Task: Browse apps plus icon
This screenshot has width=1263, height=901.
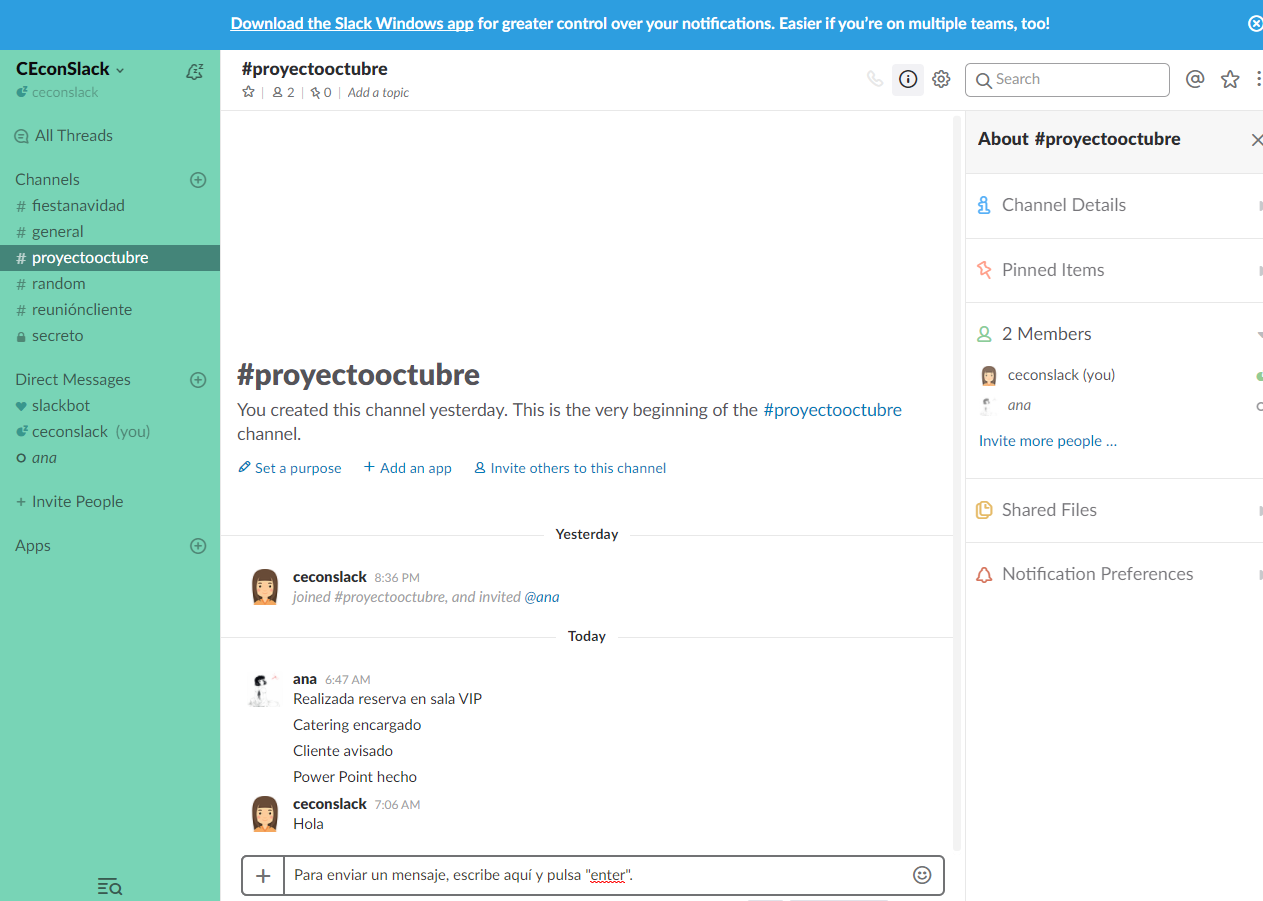Action: coord(198,546)
